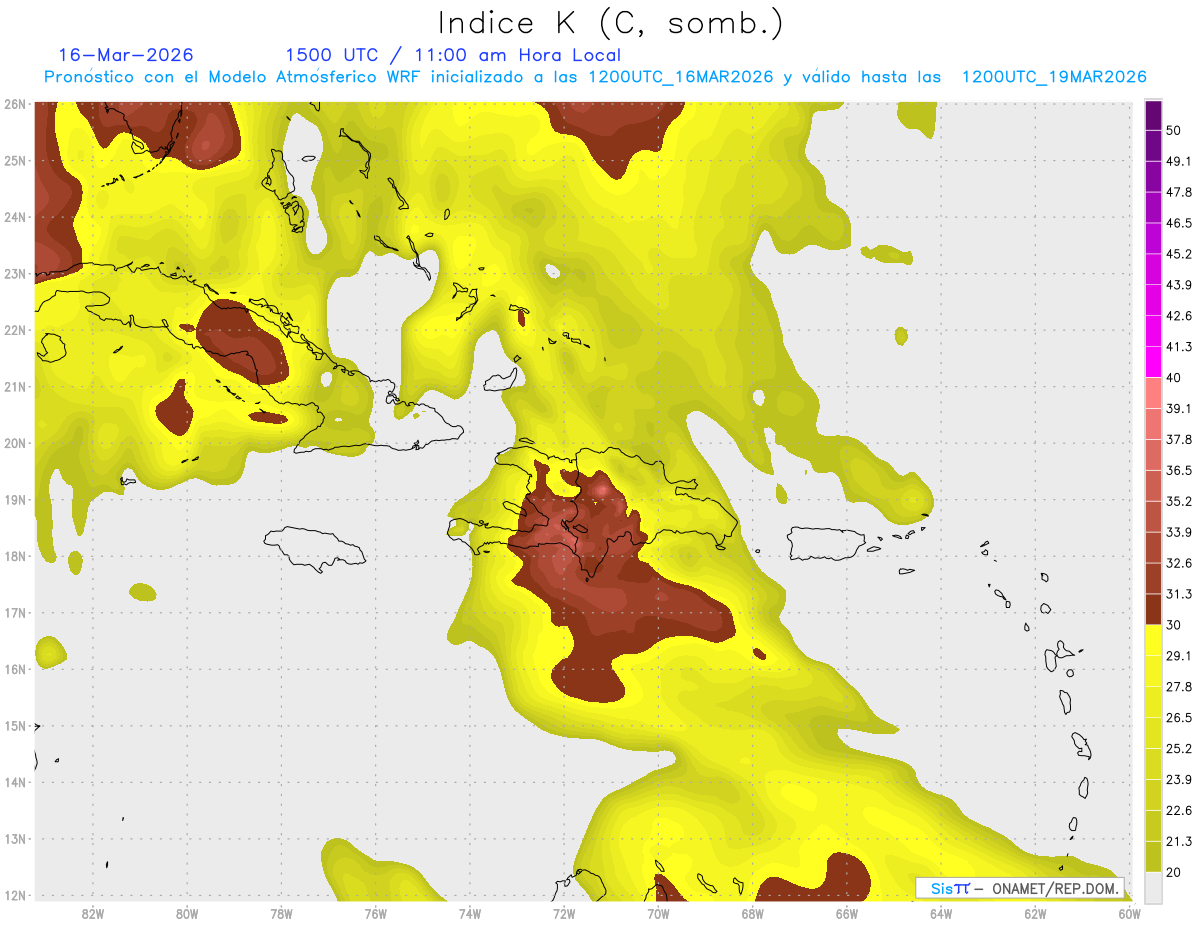Click the latitude label '23N'
The height and width of the screenshot is (927, 1200).
(x=15, y=274)
